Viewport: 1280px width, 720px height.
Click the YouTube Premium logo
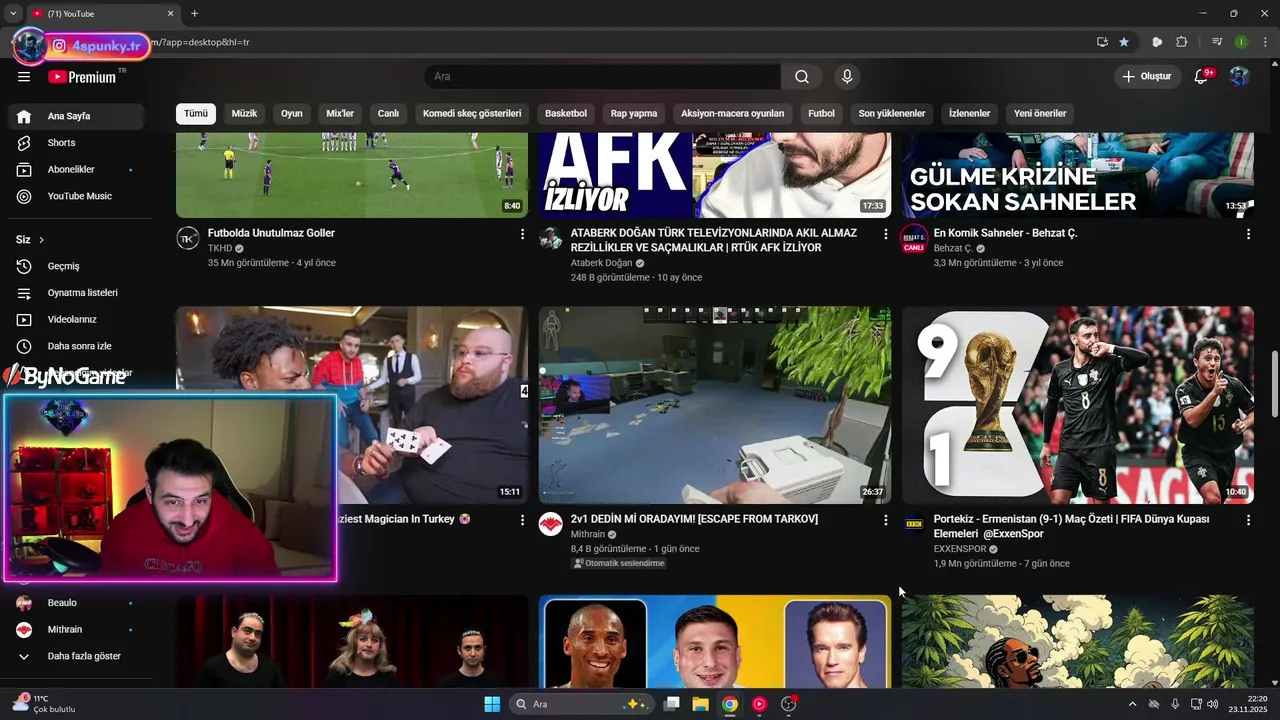(x=82, y=76)
